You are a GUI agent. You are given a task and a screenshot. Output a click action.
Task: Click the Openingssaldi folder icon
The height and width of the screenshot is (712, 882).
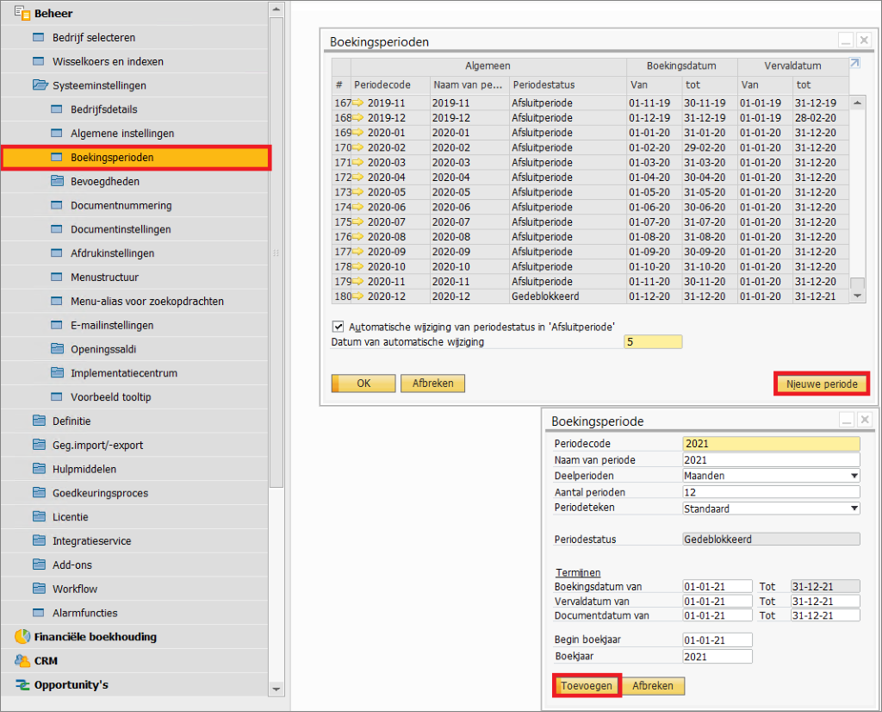[x=57, y=349]
